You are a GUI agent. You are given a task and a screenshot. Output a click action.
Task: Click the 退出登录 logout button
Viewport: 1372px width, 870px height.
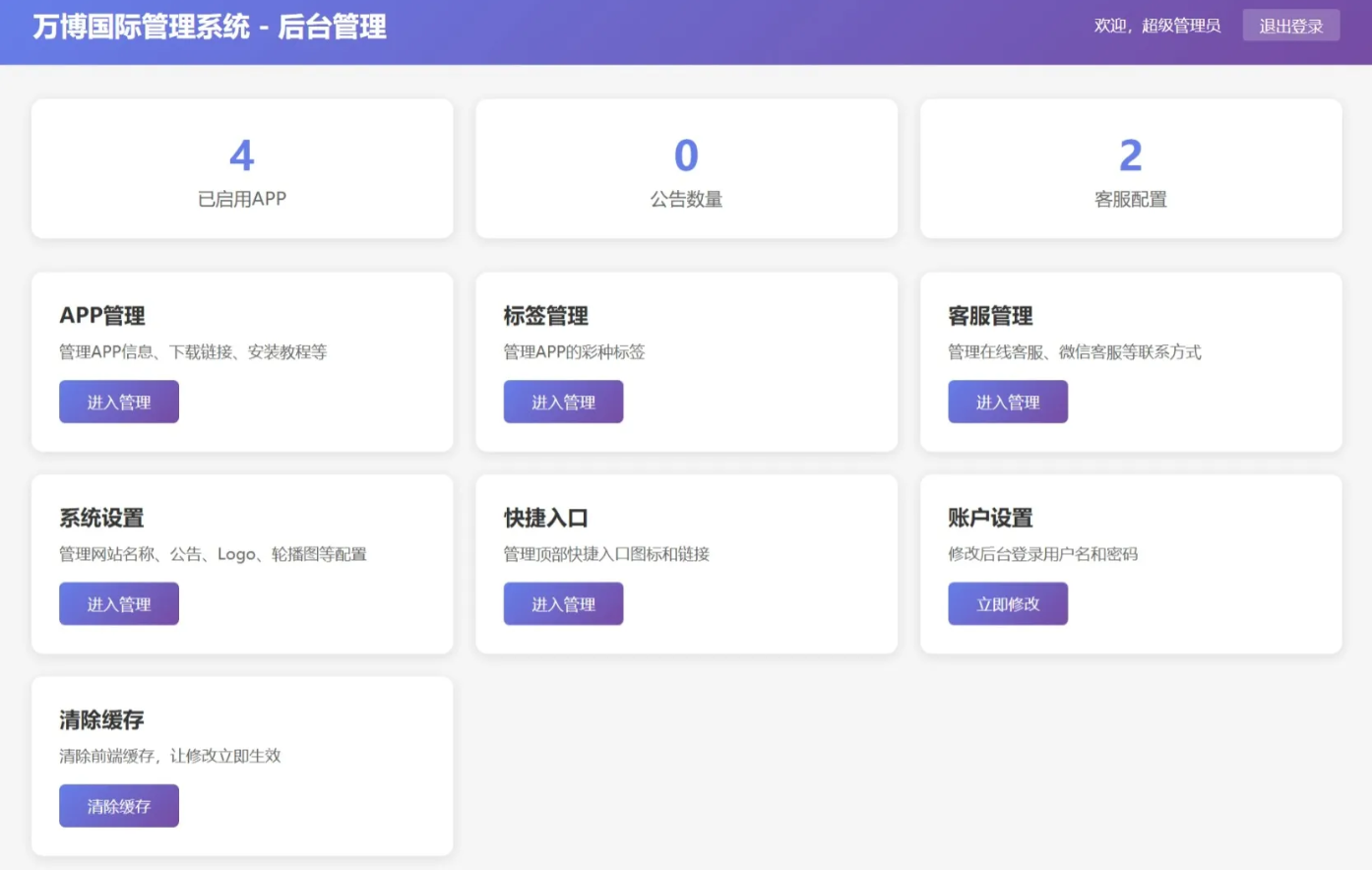1290,26
